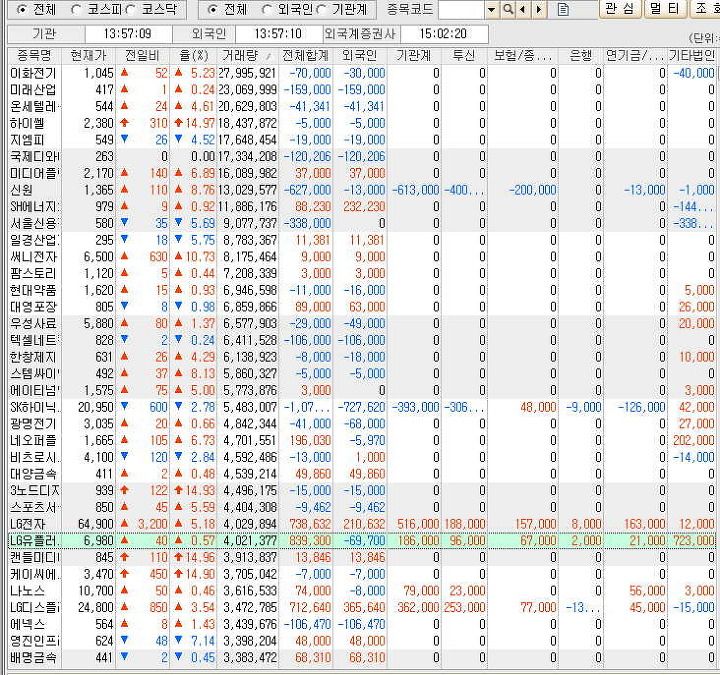
Task: Select the SK하이닉스 stock row name
Action: pyautogui.click(x=34, y=407)
